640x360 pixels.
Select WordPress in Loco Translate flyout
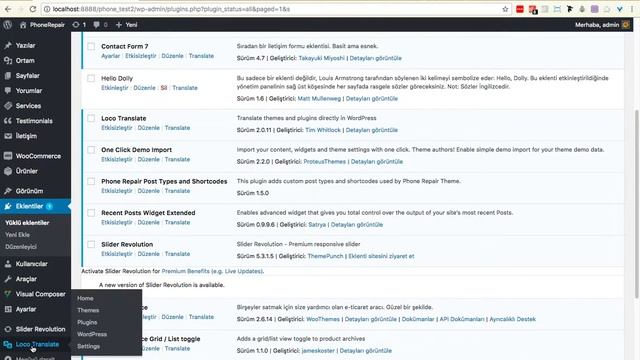tap(92, 334)
